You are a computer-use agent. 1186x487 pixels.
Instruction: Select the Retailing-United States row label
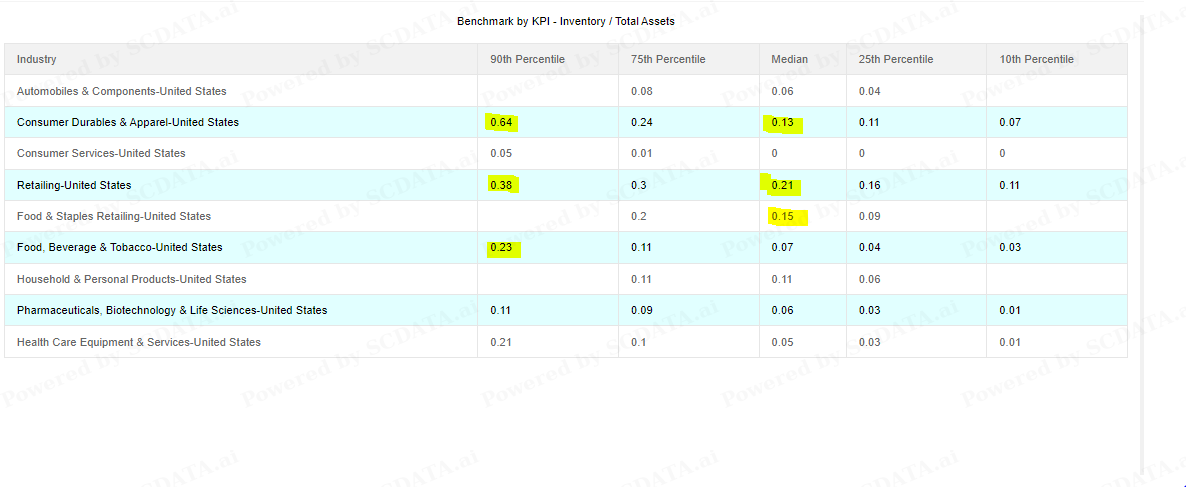[x=74, y=185]
